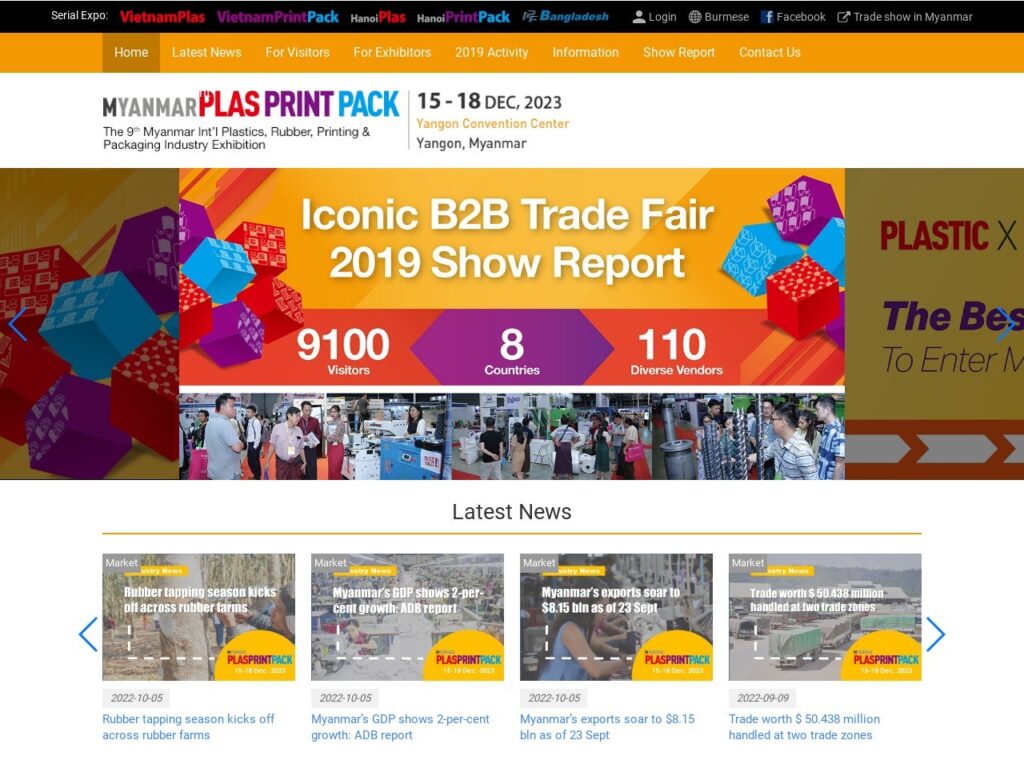Open the Latest News menu item

[x=206, y=52]
